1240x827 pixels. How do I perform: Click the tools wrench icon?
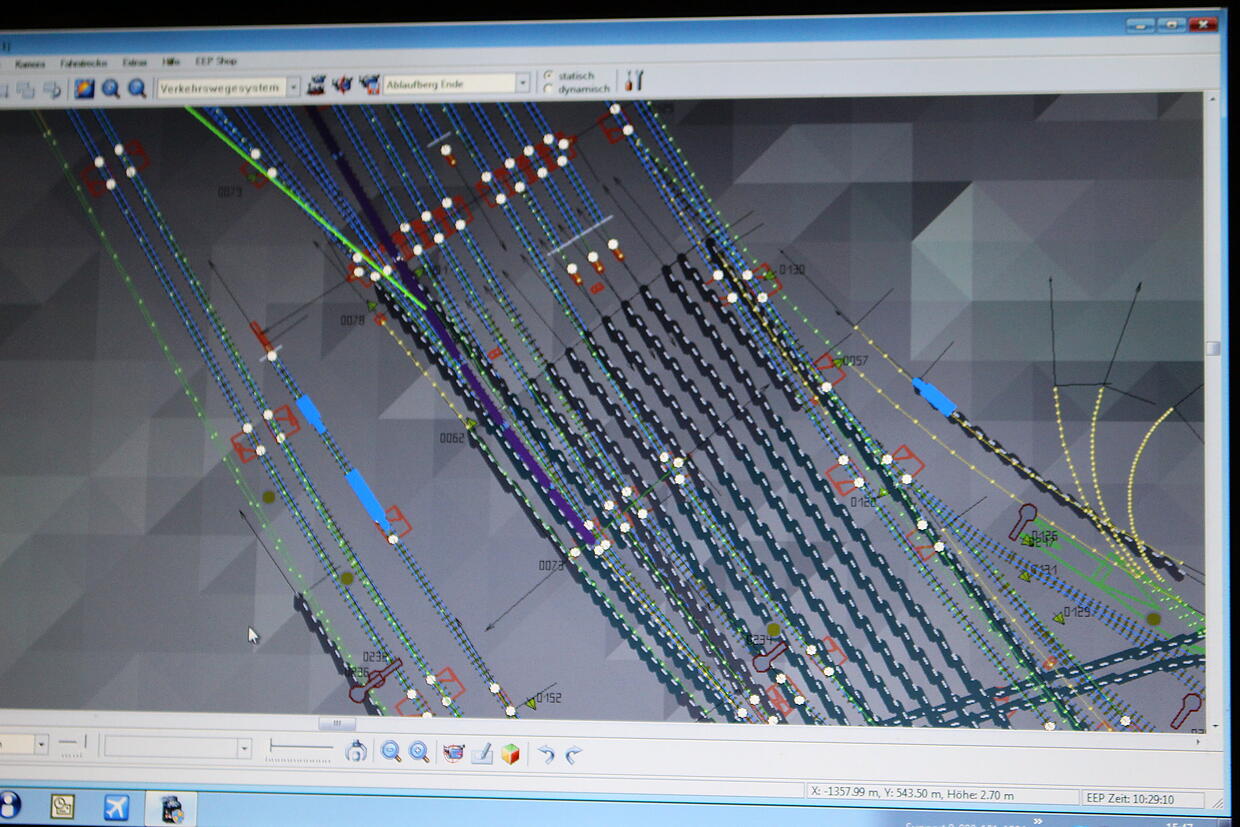pyautogui.click(x=634, y=80)
